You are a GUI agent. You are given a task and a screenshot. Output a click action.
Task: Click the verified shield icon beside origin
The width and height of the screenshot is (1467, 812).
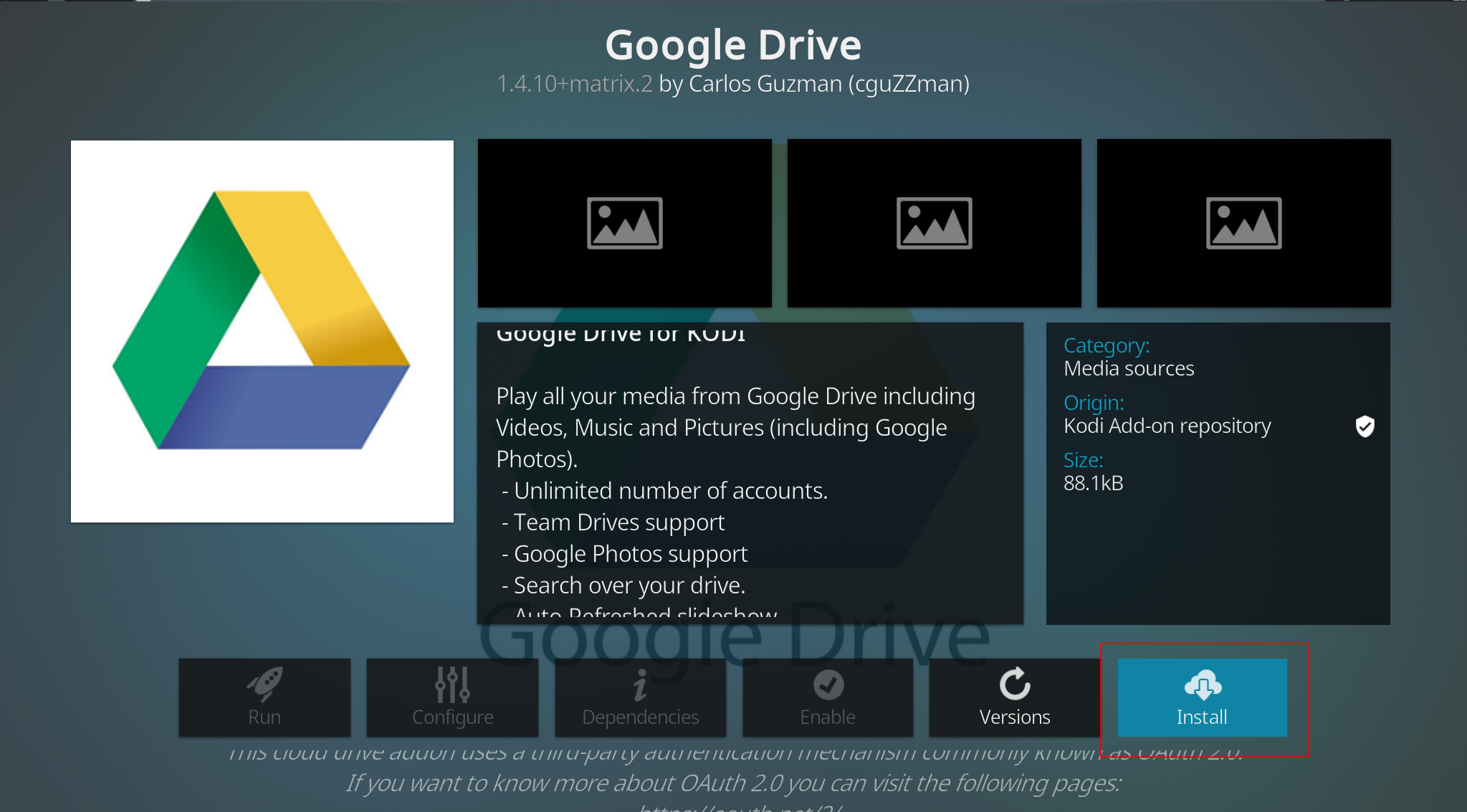point(1365,426)
